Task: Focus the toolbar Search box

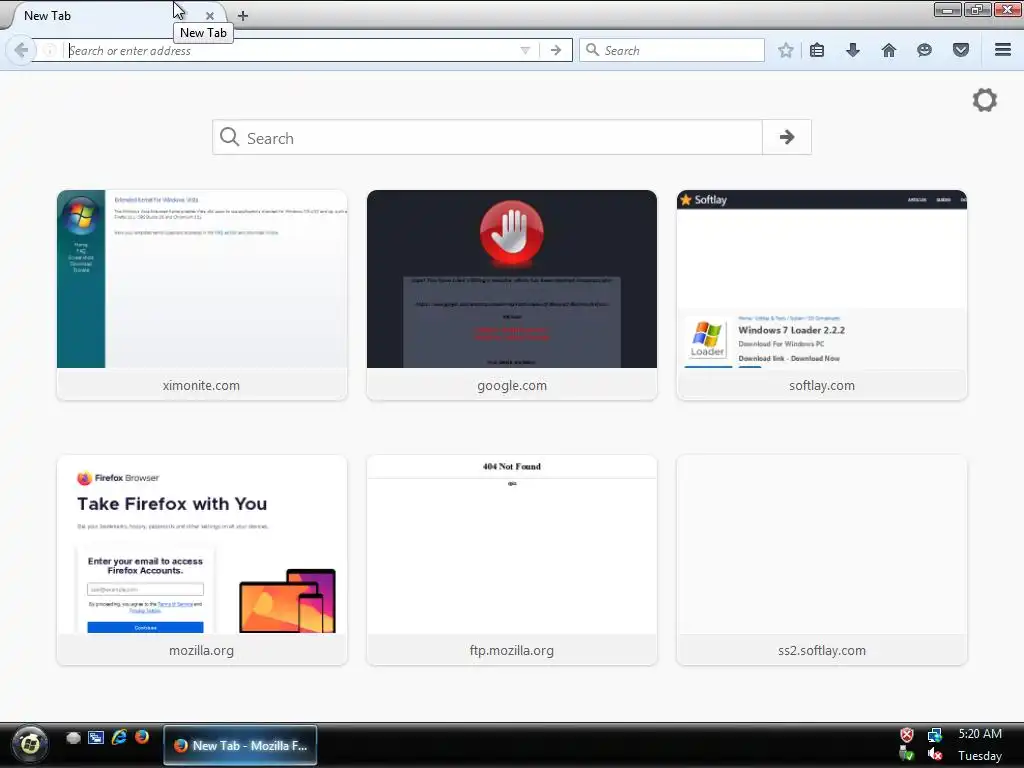Action: [671, 50]
